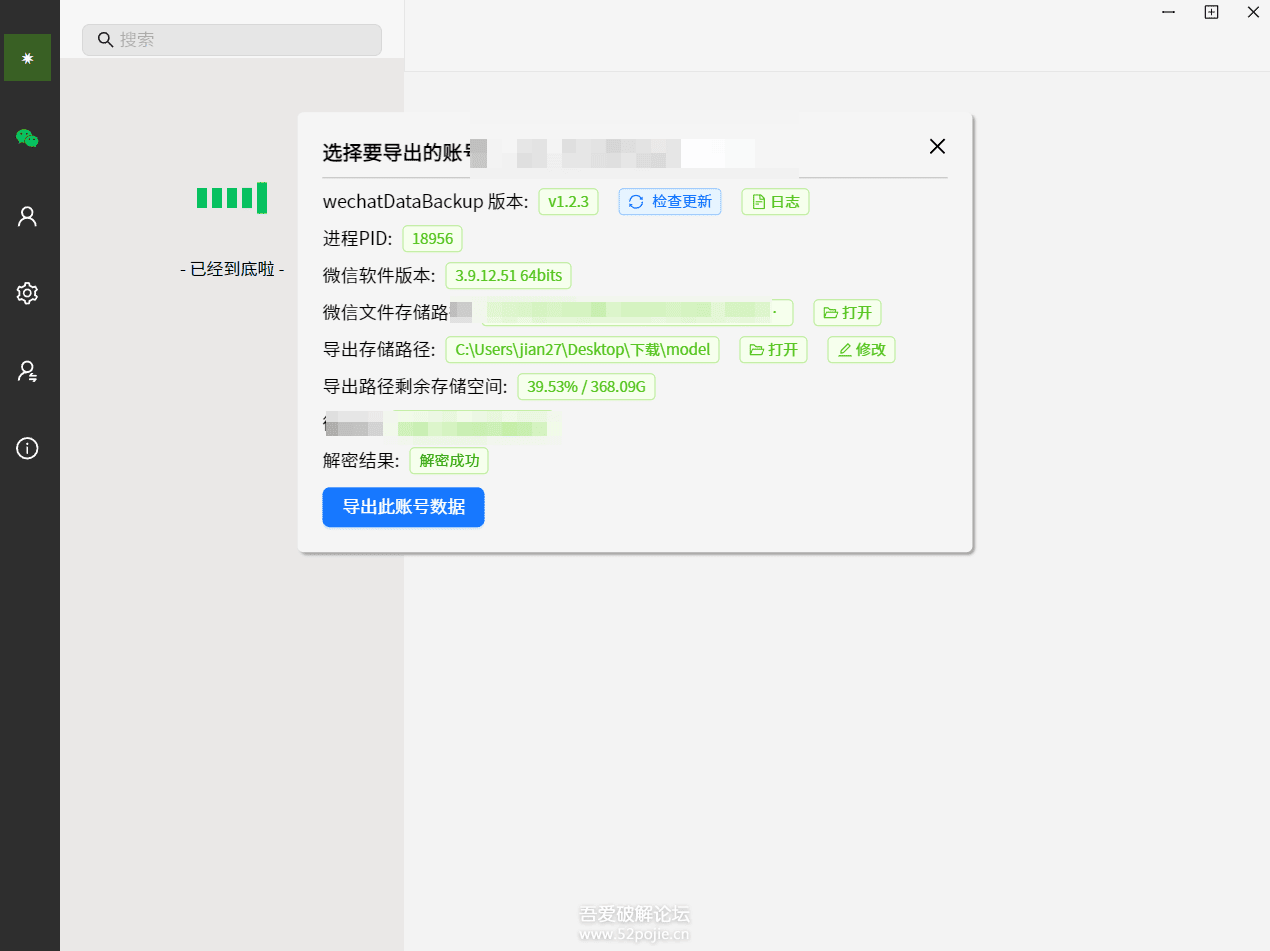Maximize the application window
Image resolution: width=1270 pixels, height=951 pixels.
point(1211,12)
